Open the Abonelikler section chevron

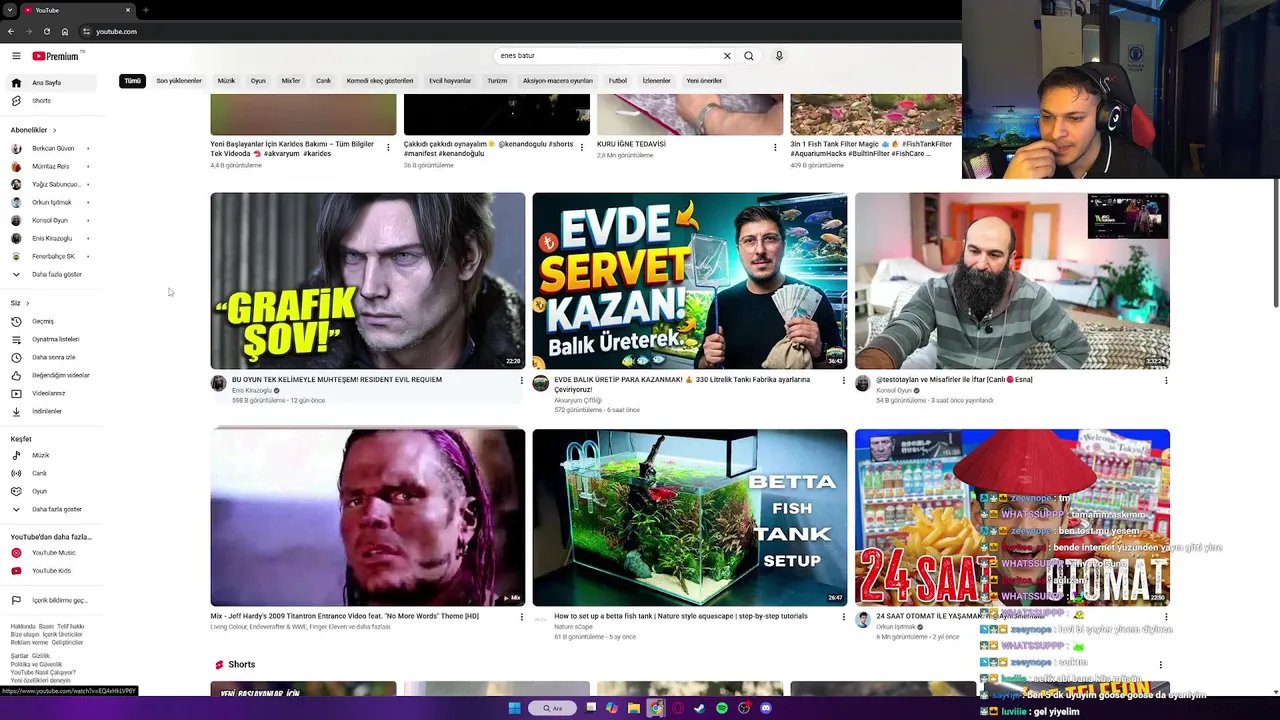pos(55,130)
